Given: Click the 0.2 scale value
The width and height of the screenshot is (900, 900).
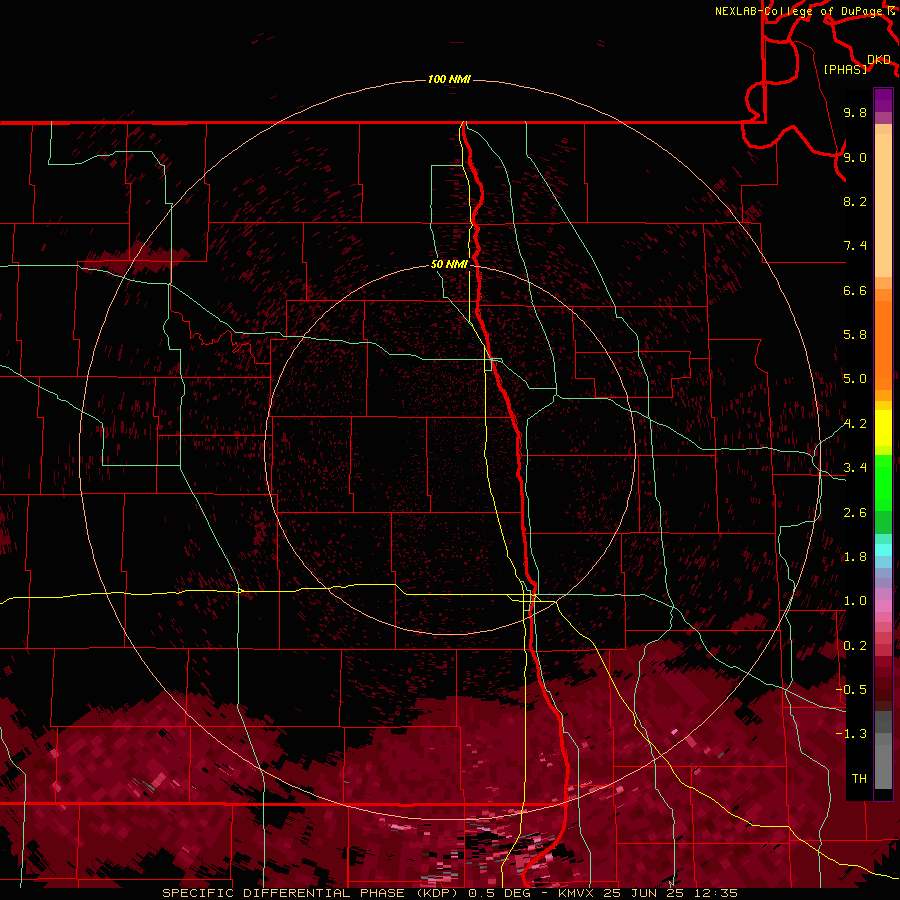Looking at the screenshot, I should tap(855, 646).
